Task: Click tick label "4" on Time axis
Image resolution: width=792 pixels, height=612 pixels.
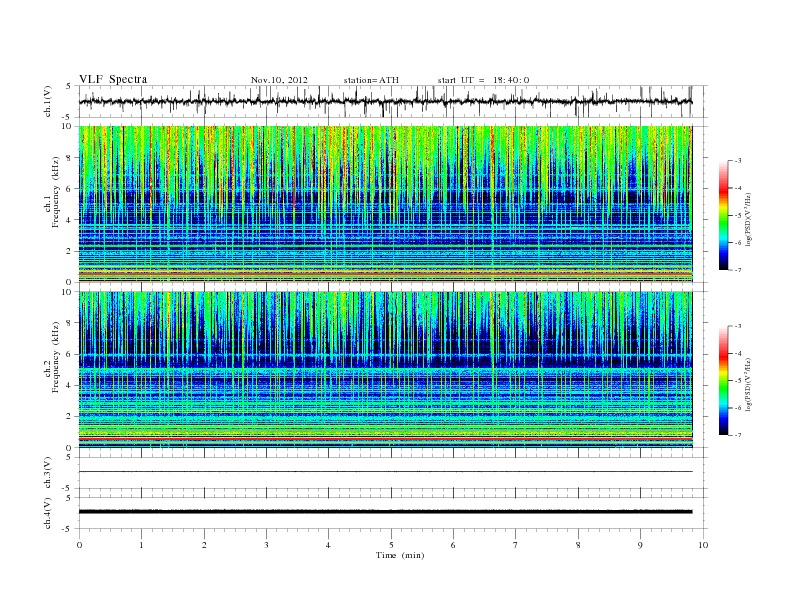Action: point(328,545)
